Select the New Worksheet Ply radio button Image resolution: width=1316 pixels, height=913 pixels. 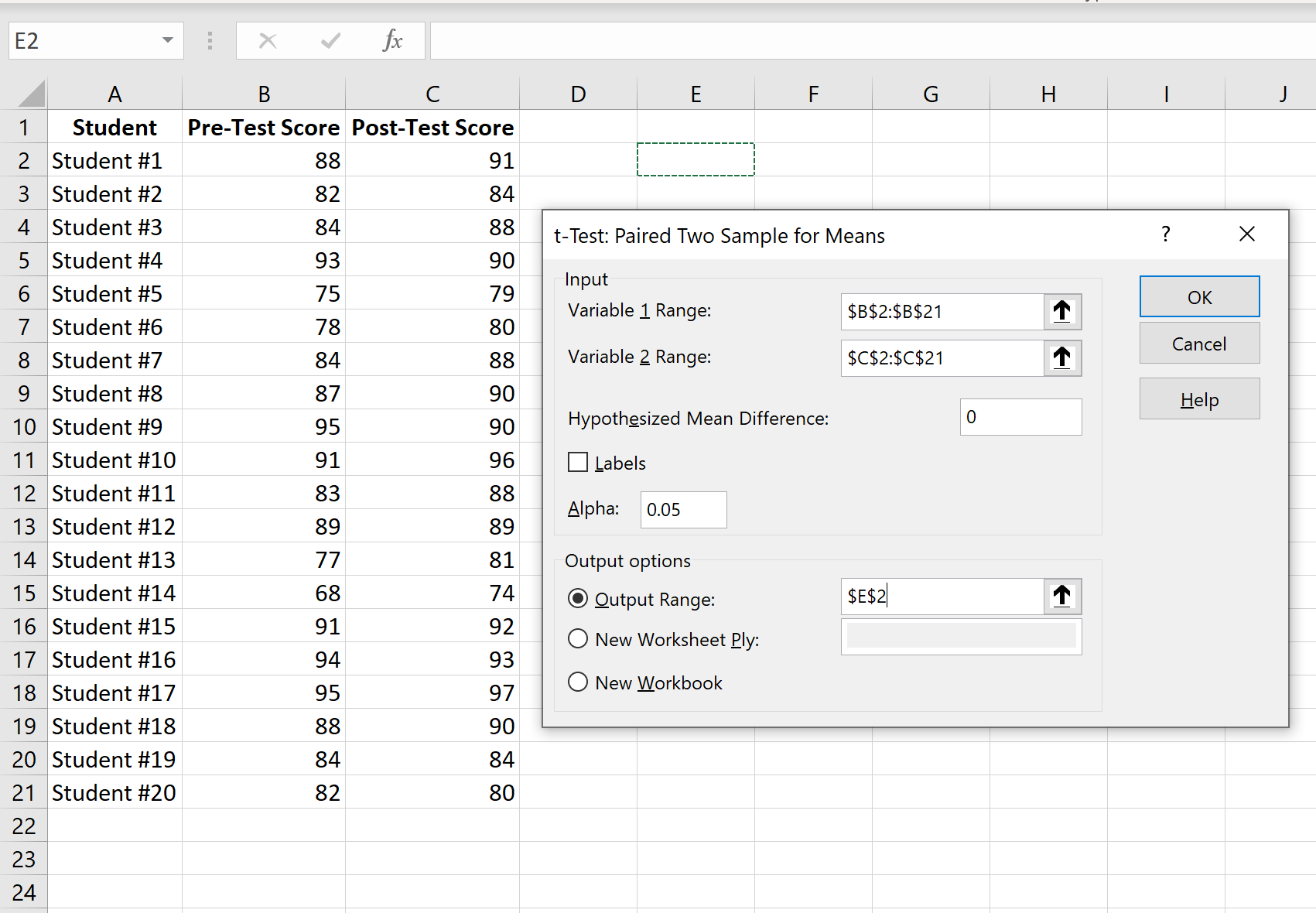[x=578, y=639]
